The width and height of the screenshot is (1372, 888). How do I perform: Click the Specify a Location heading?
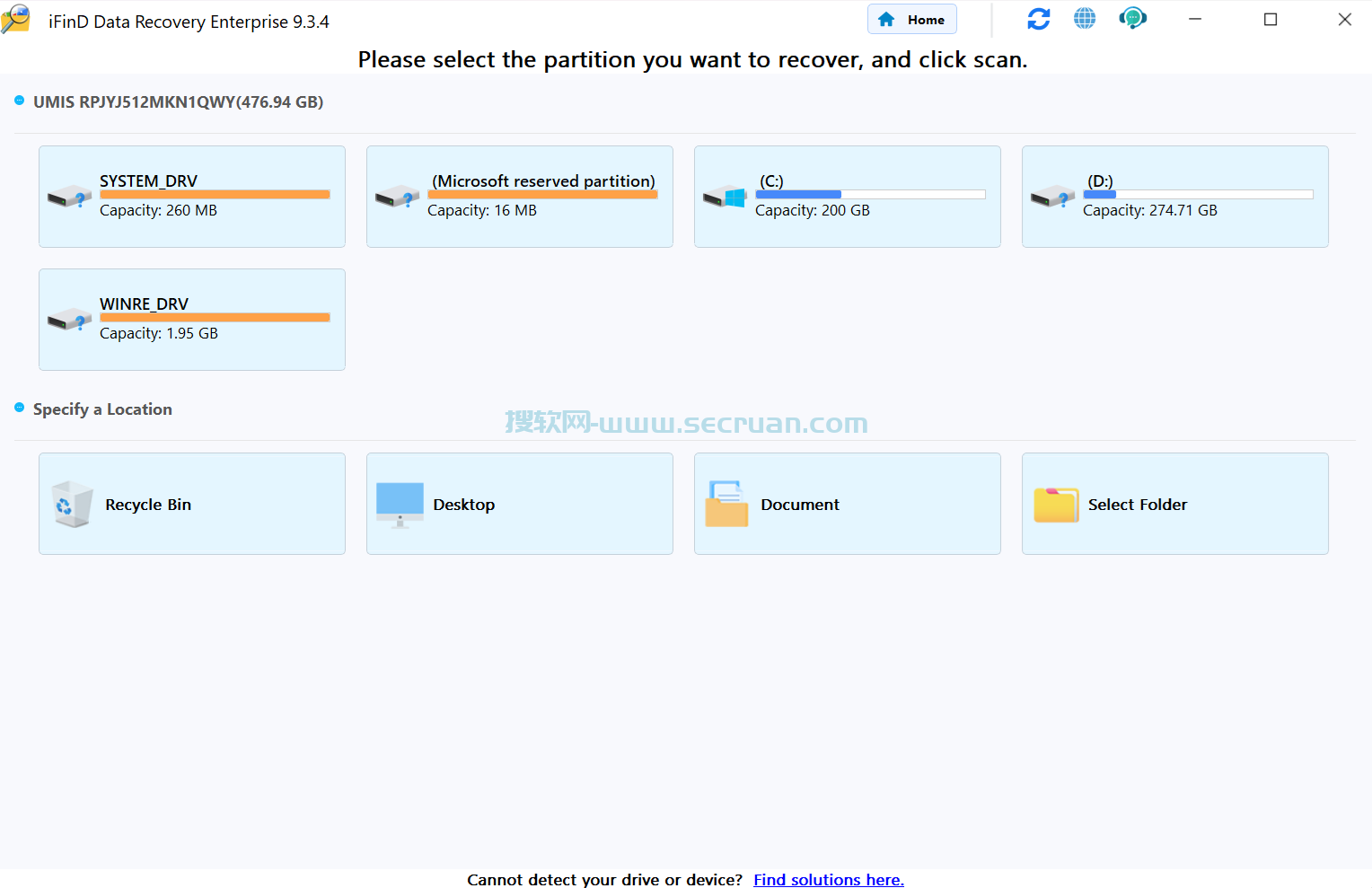[102, 409]
